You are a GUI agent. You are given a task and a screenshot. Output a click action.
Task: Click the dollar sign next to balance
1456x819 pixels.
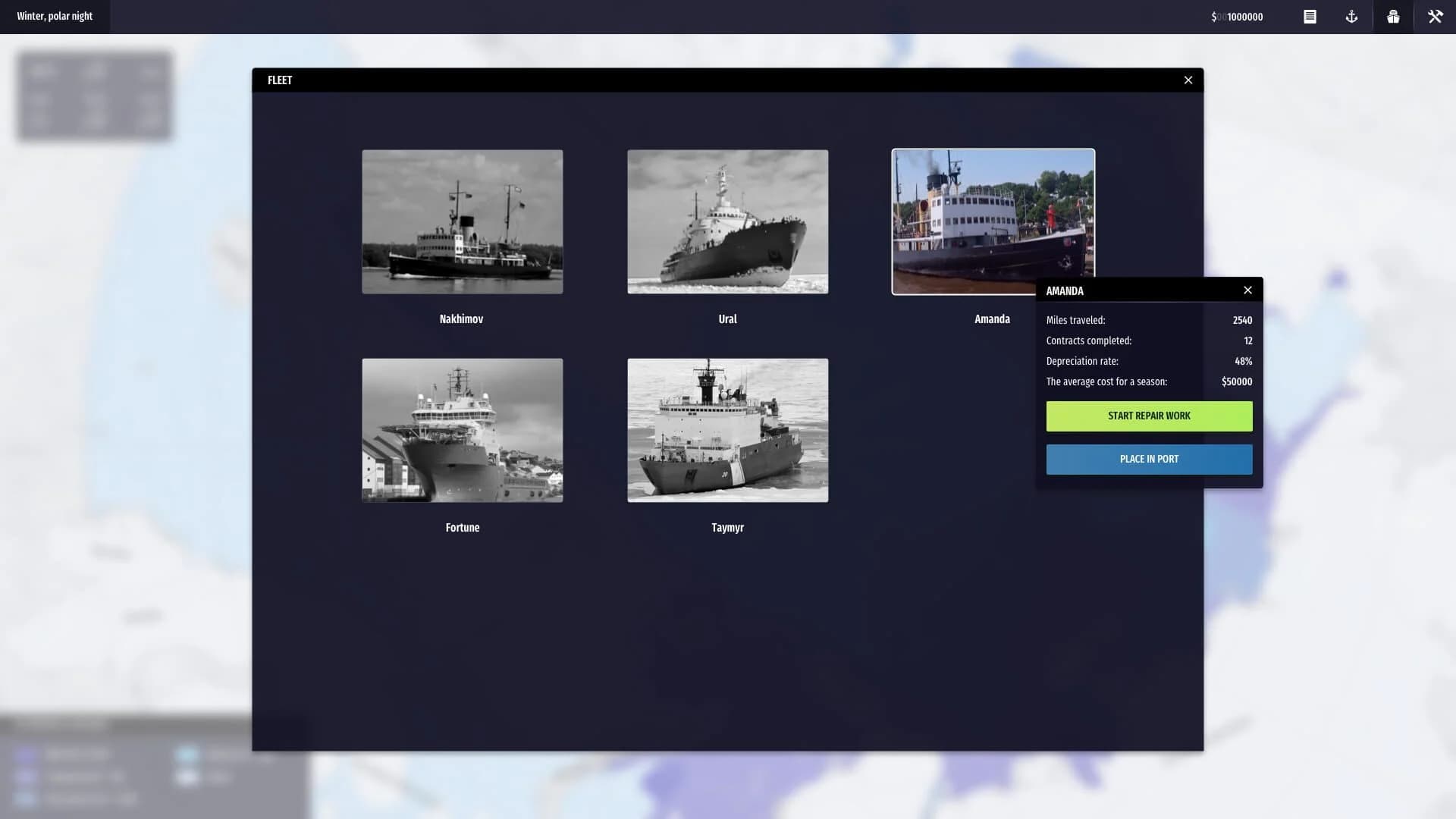pyautogui.click(x=1213, y=17)
